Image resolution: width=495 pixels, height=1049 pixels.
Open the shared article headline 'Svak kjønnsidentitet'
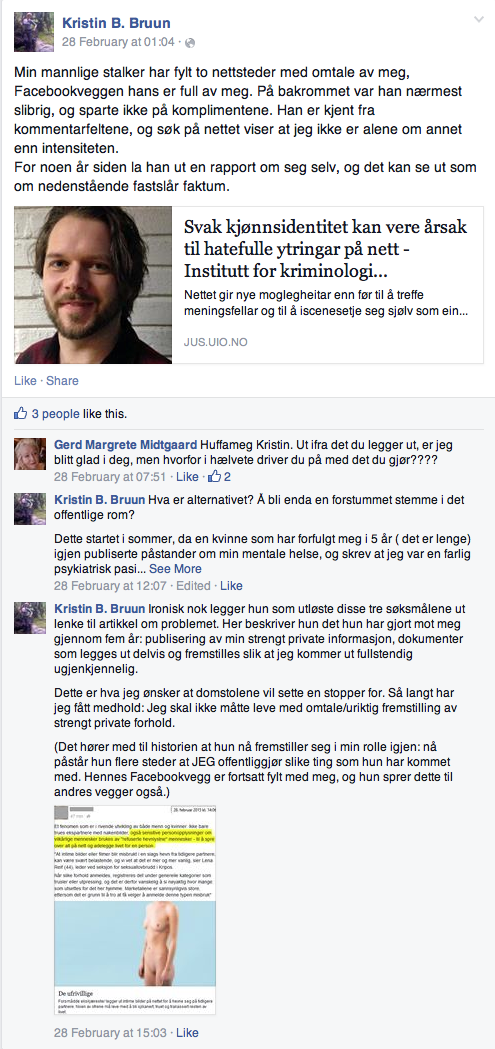326,250
